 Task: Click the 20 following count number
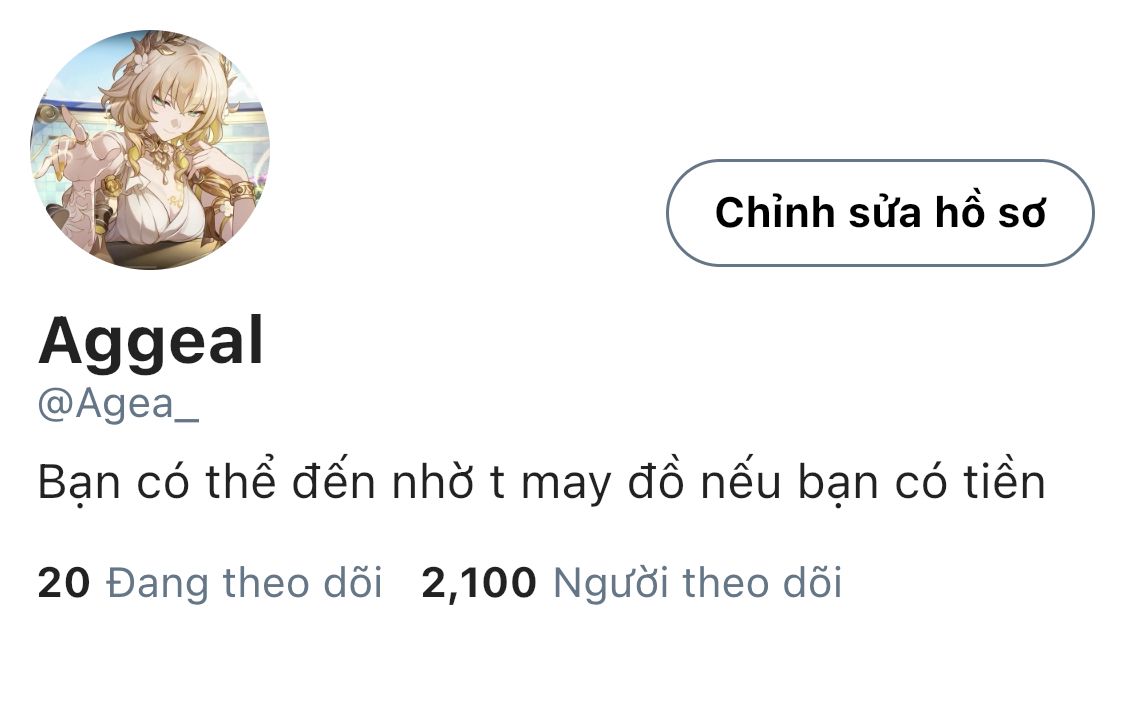coord(64,583)
